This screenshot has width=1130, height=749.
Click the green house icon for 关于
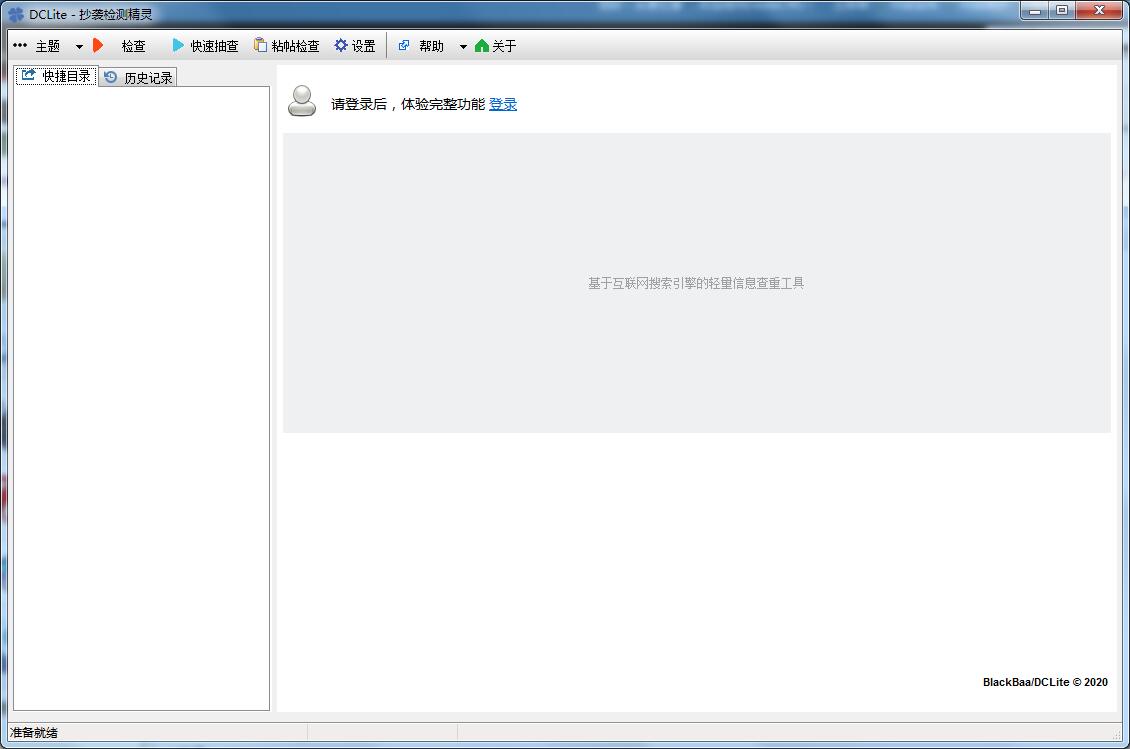[x=482, y=45]
